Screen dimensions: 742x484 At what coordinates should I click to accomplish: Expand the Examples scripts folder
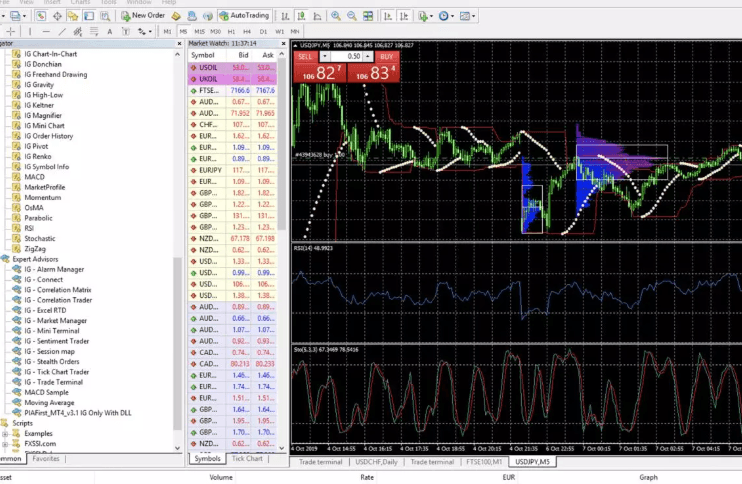pos(5,433)
